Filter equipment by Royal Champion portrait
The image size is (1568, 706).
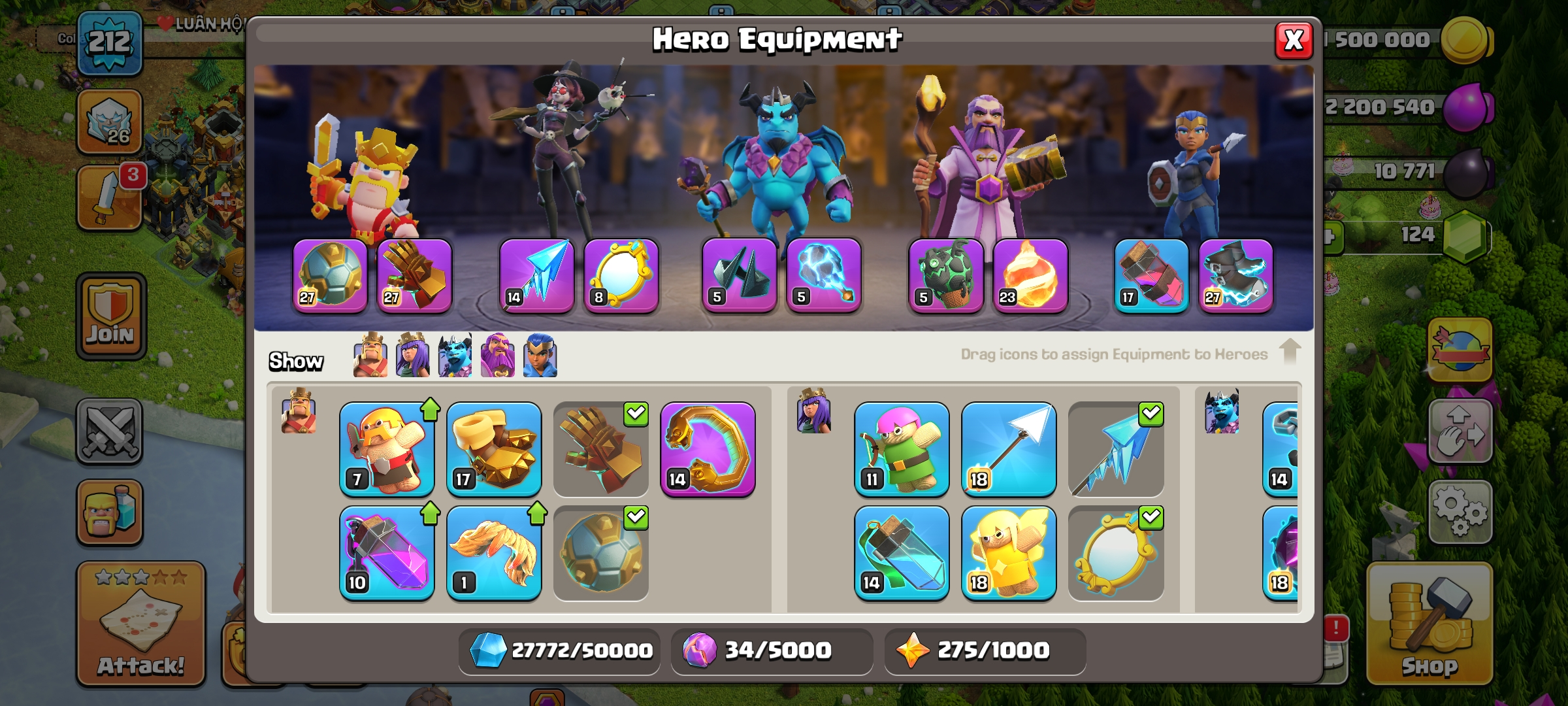pyautogui.click(x=540, y=355)
